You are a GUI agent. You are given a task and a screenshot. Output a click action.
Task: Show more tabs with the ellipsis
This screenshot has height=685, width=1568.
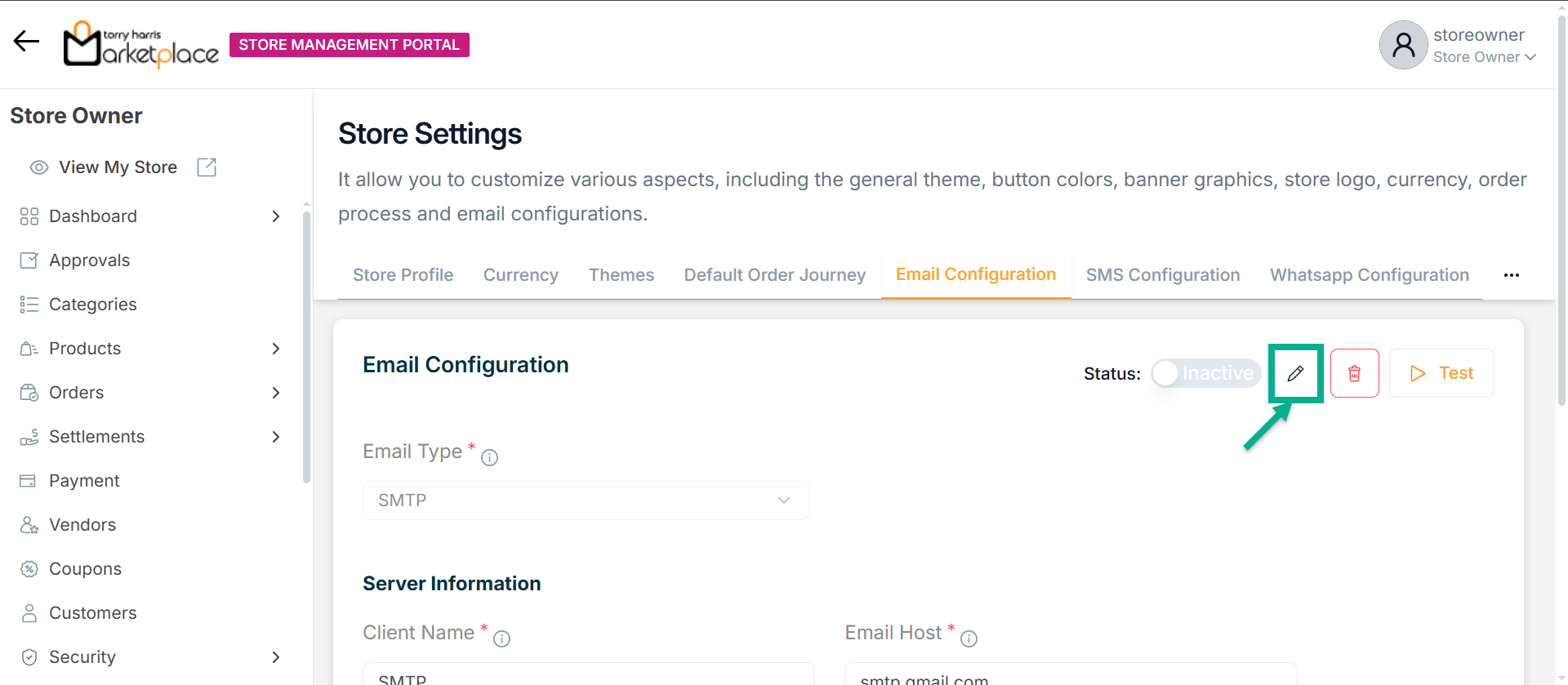[x=1511, y=275]
